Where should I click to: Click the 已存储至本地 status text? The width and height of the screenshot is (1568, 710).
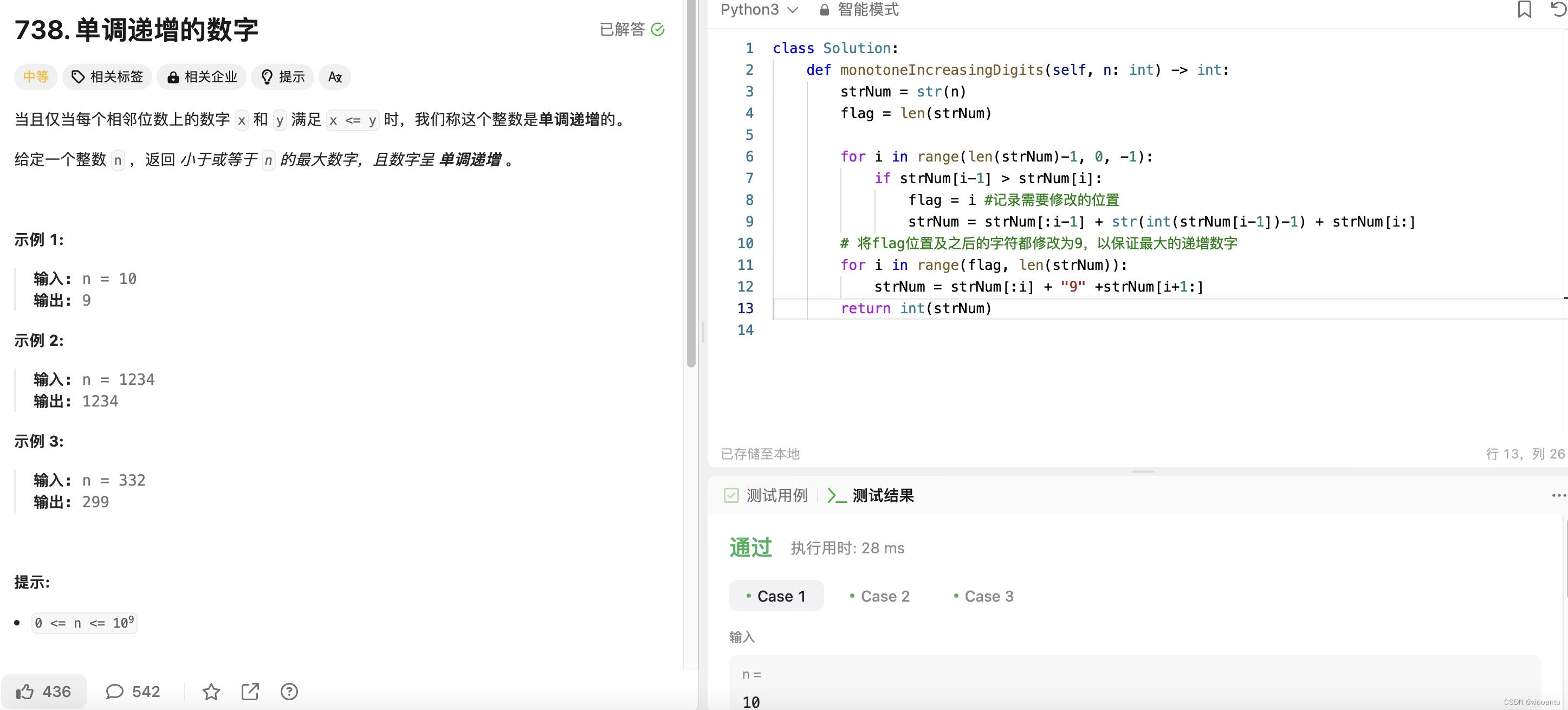coord(760,454)
